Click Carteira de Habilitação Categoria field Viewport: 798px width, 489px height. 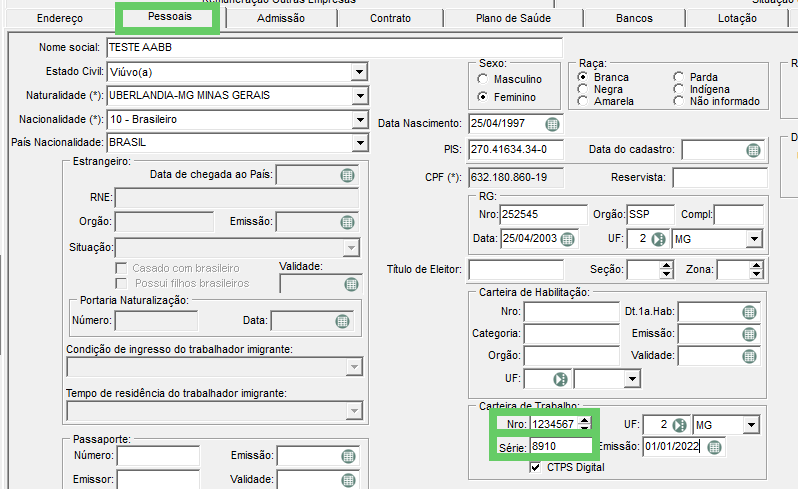(572, 334)
